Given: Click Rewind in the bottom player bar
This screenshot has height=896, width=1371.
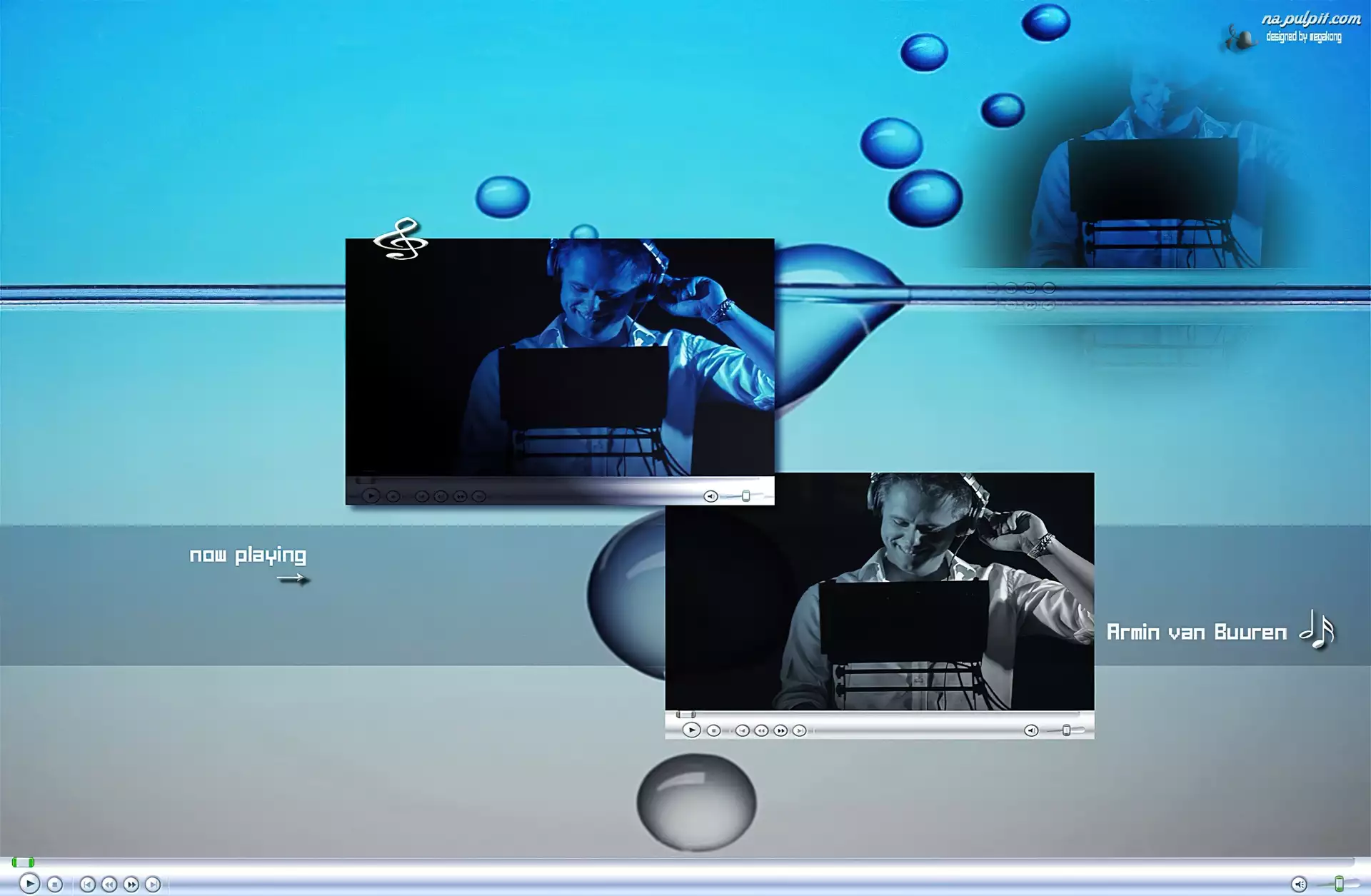Looking at the screenshot, I should (109, 884).
